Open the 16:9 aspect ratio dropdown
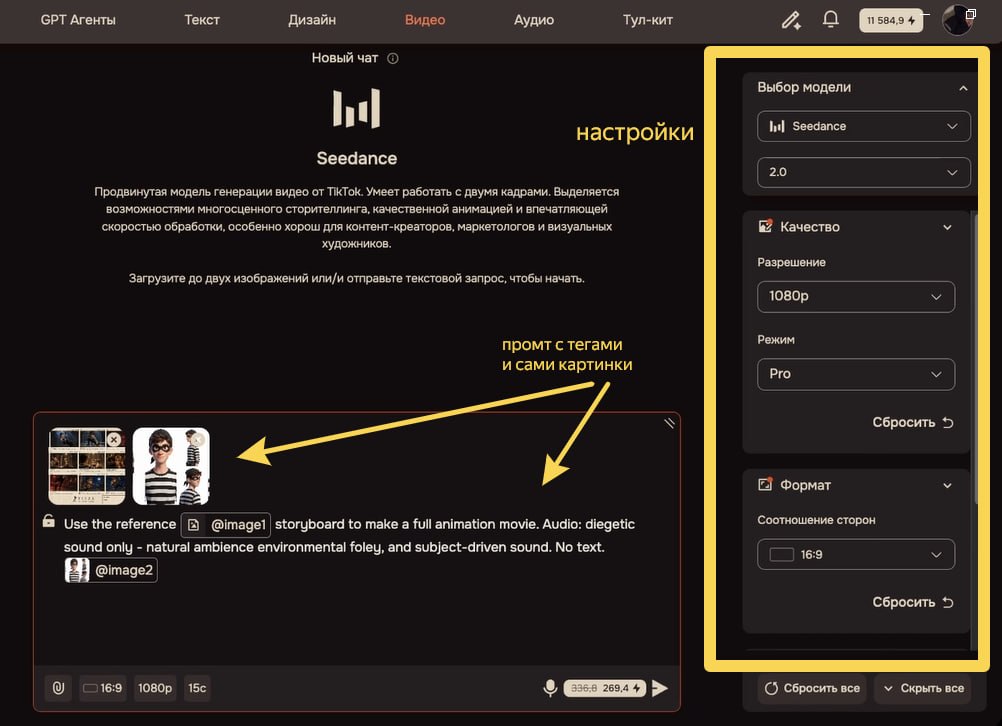The image size is (1002, 726). click(856, 555)
